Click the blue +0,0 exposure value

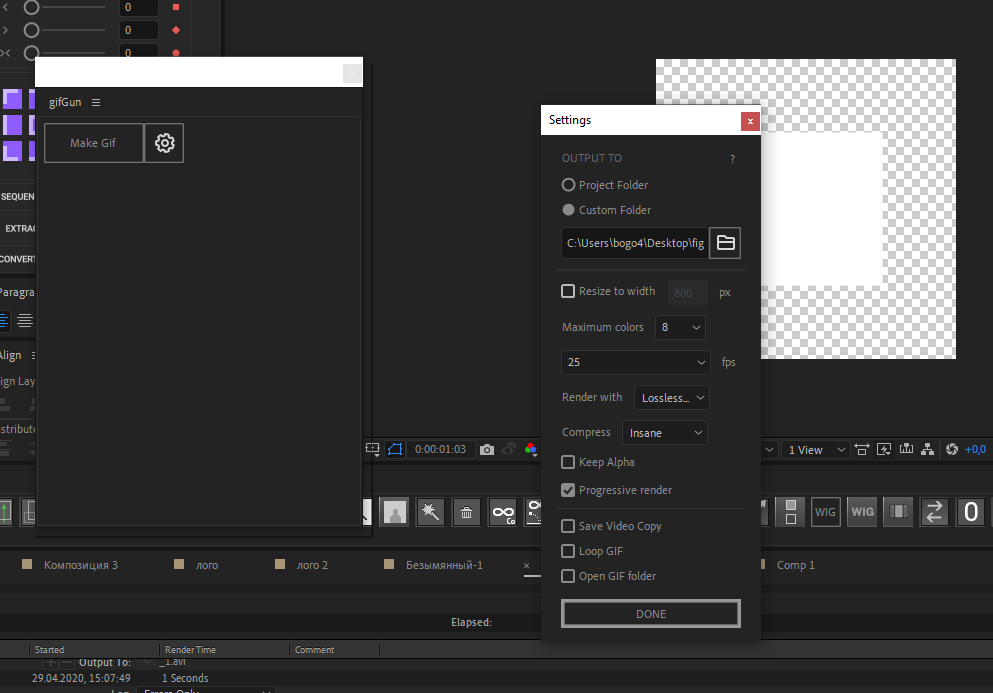[x=975, y=450]
